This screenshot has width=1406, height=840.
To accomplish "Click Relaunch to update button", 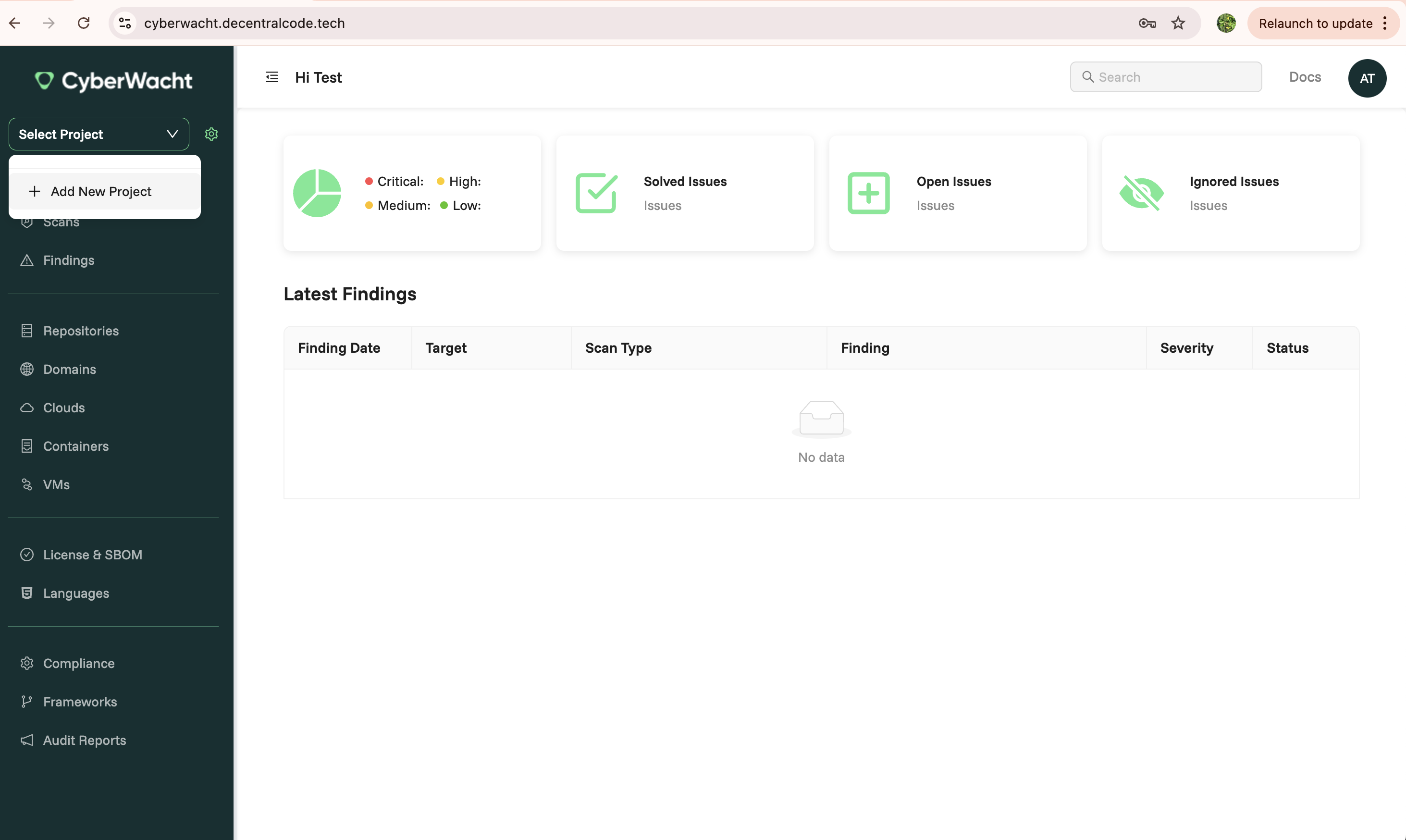I will click(x=1316, y=23).
